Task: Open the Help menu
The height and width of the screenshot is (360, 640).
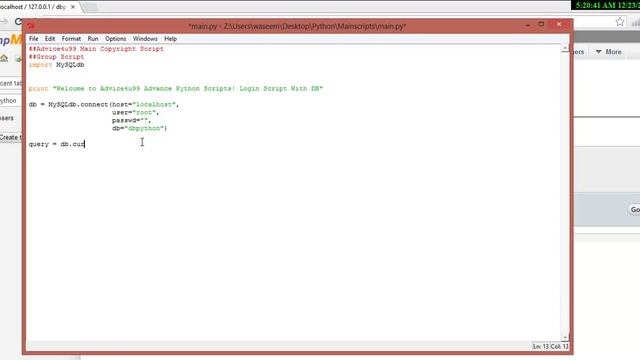Action: point(171,39)
